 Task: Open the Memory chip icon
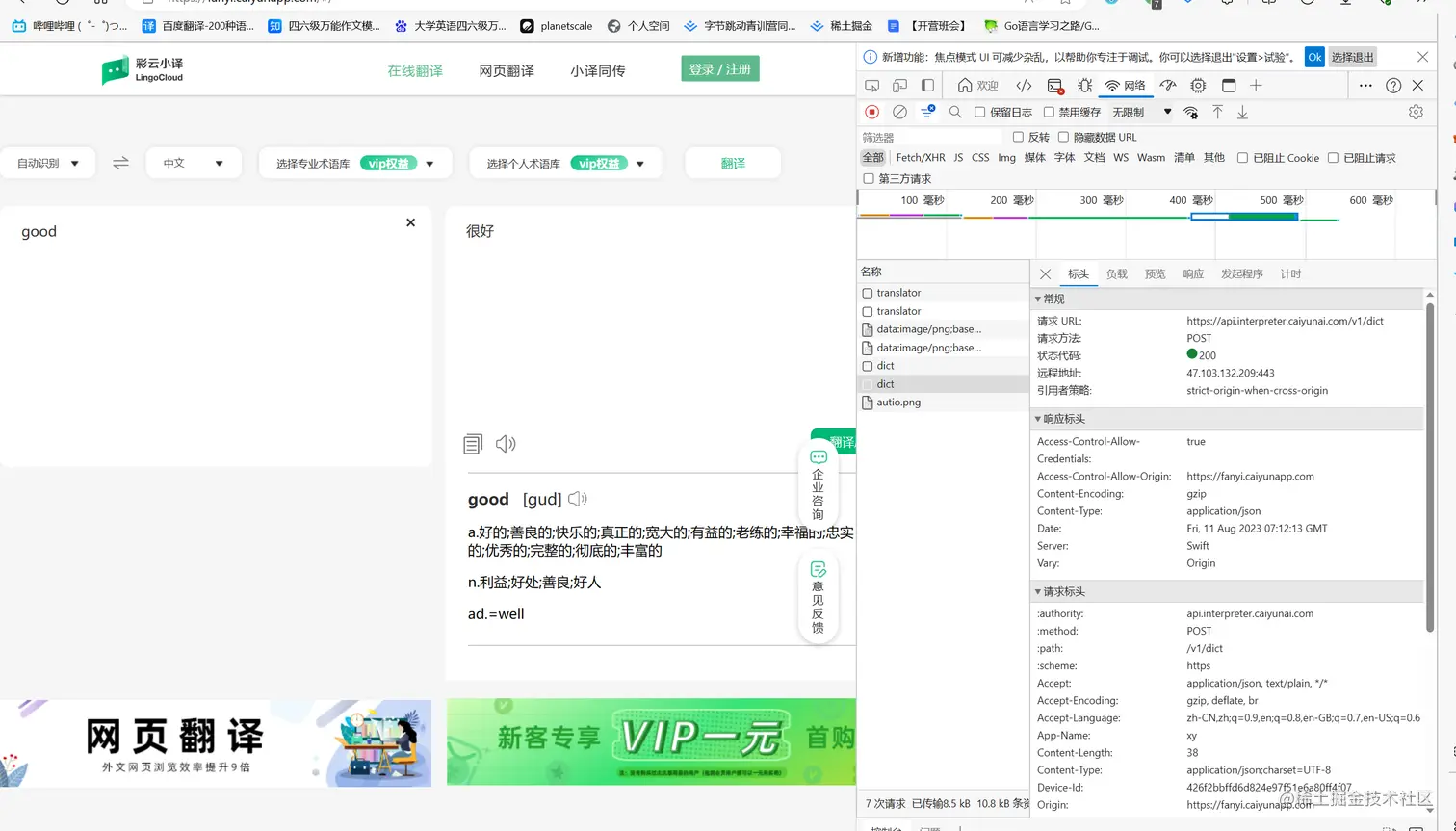tap(1198, 85)
